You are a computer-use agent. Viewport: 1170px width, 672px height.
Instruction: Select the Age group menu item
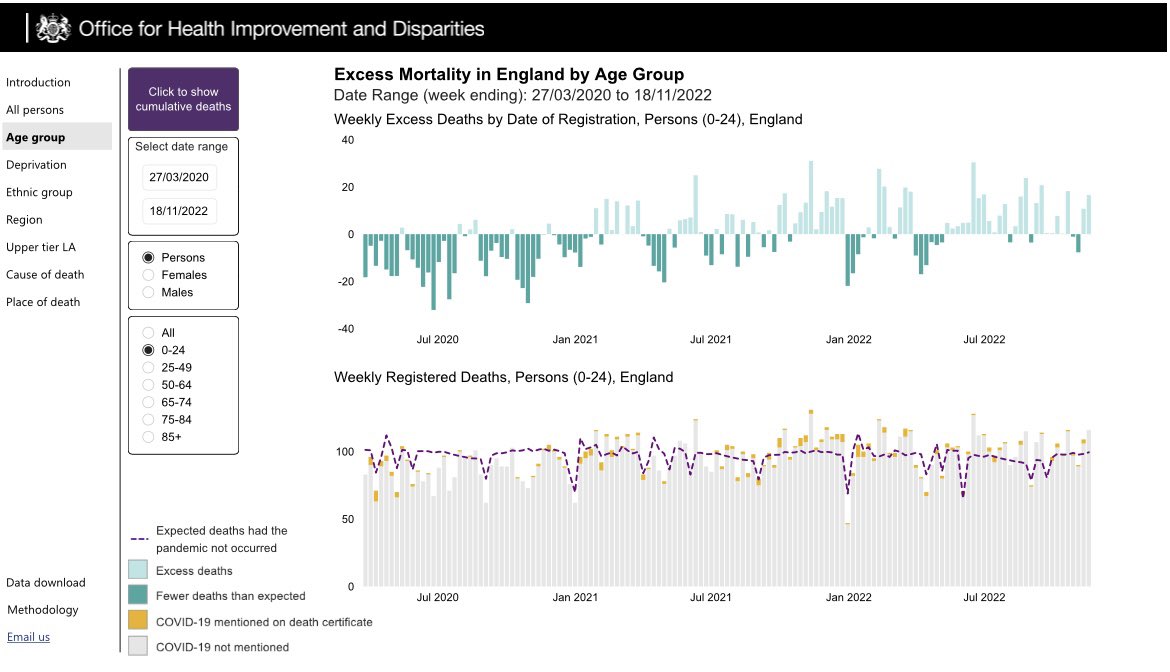(x=56, y=136)
